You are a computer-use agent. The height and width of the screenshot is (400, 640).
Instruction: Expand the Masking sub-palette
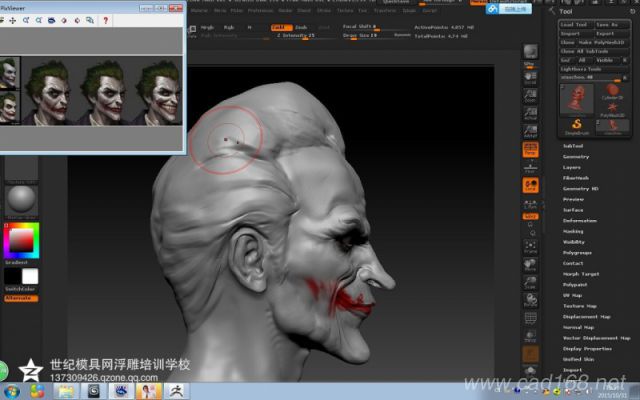click(573, 231)
